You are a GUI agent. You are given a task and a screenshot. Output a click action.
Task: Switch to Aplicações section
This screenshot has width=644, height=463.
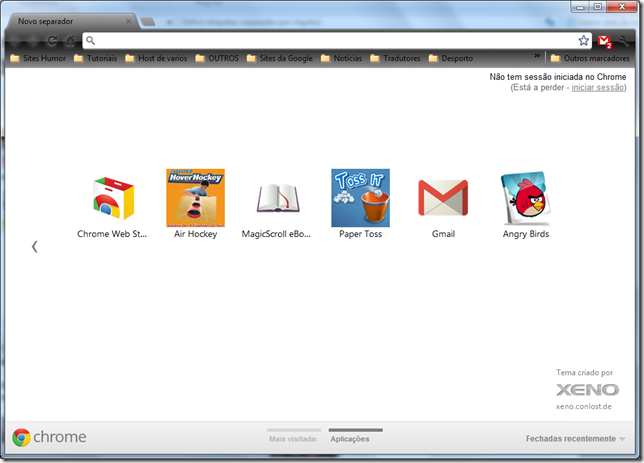point(356,437)
